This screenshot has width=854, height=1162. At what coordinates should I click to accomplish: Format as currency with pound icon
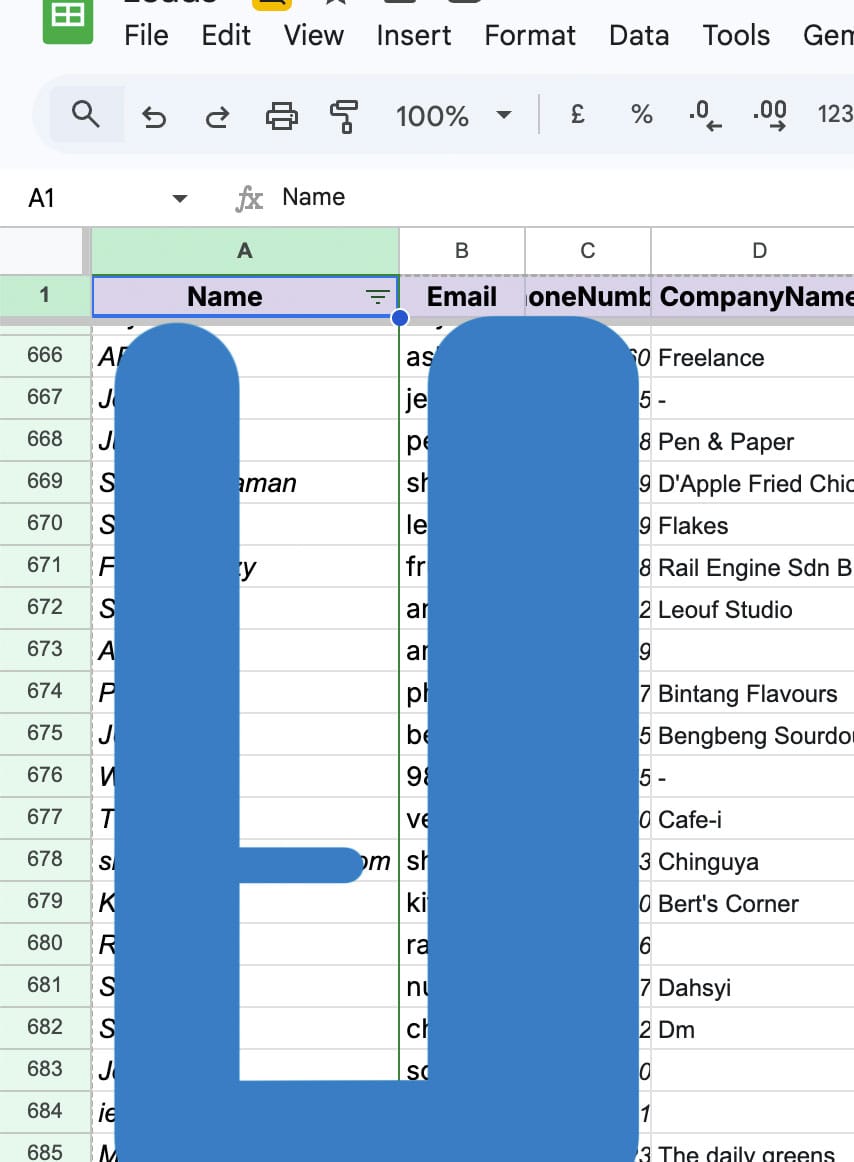click(577, 115)
